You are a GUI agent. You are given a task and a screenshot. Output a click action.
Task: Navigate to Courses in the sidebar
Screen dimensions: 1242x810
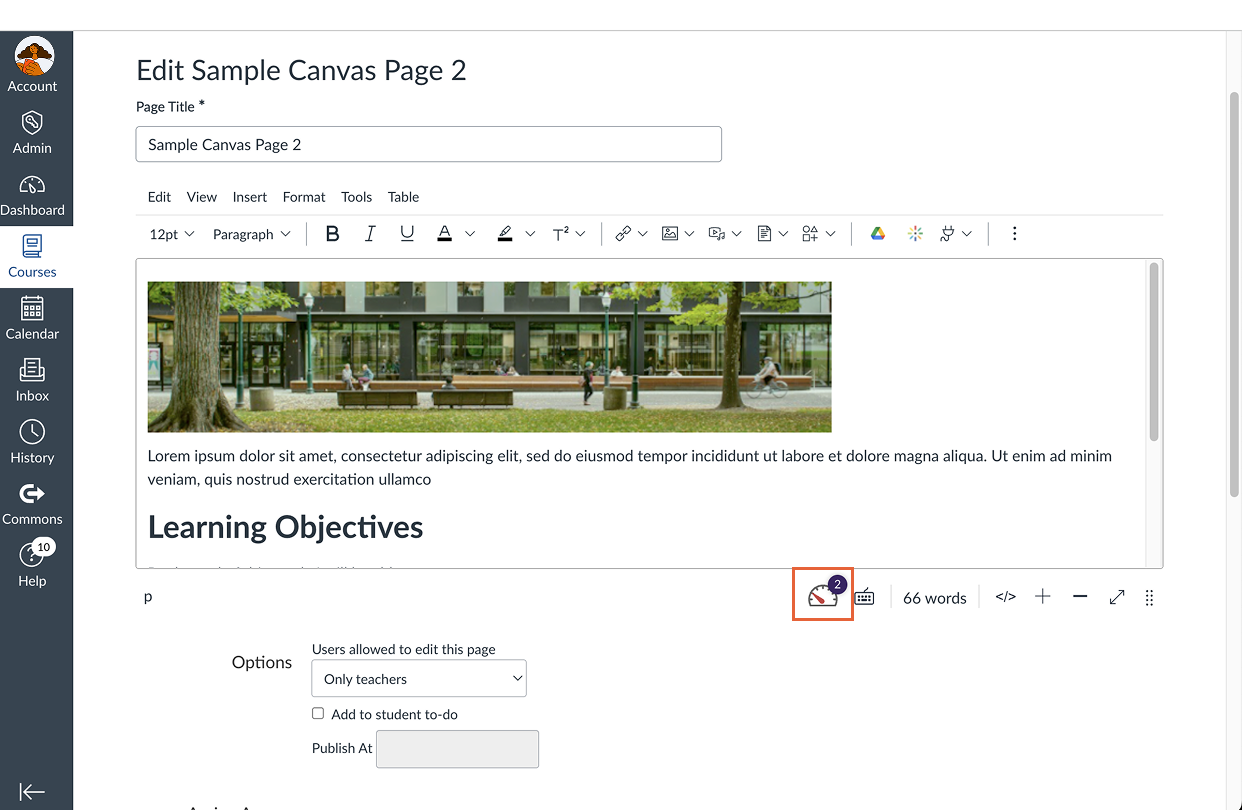point(33,257)
